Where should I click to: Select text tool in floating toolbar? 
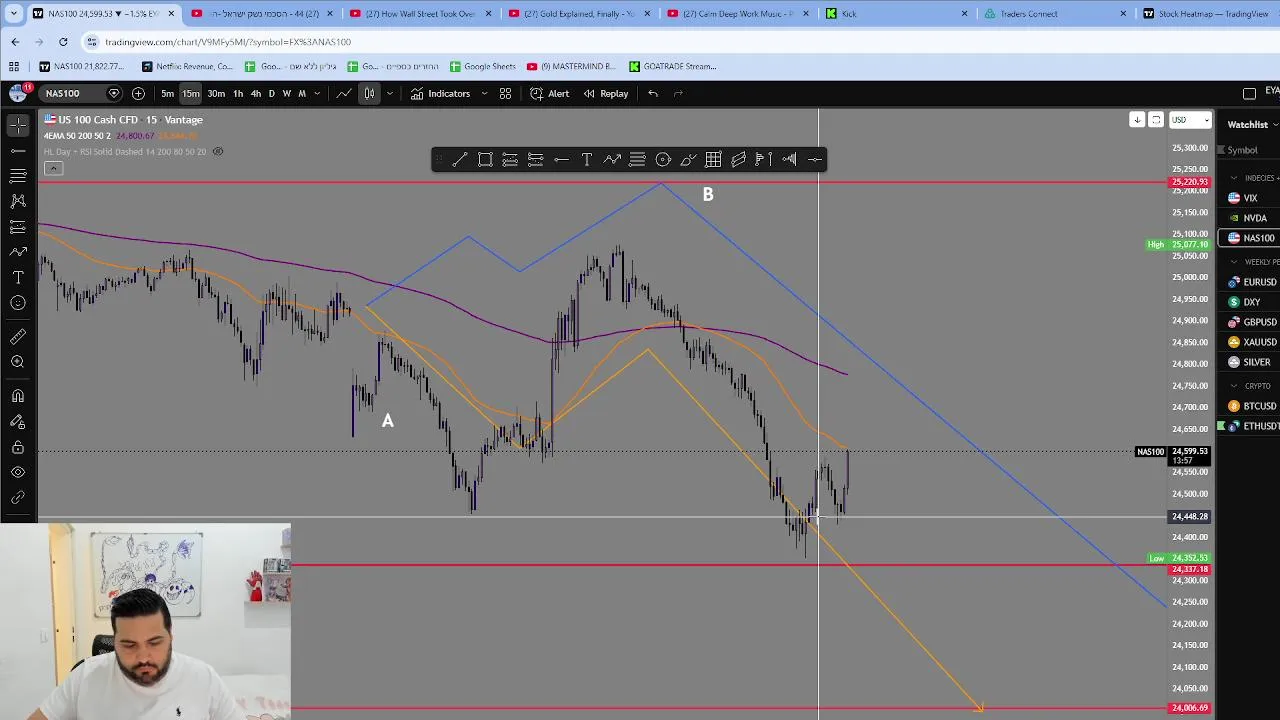[587, 160]
